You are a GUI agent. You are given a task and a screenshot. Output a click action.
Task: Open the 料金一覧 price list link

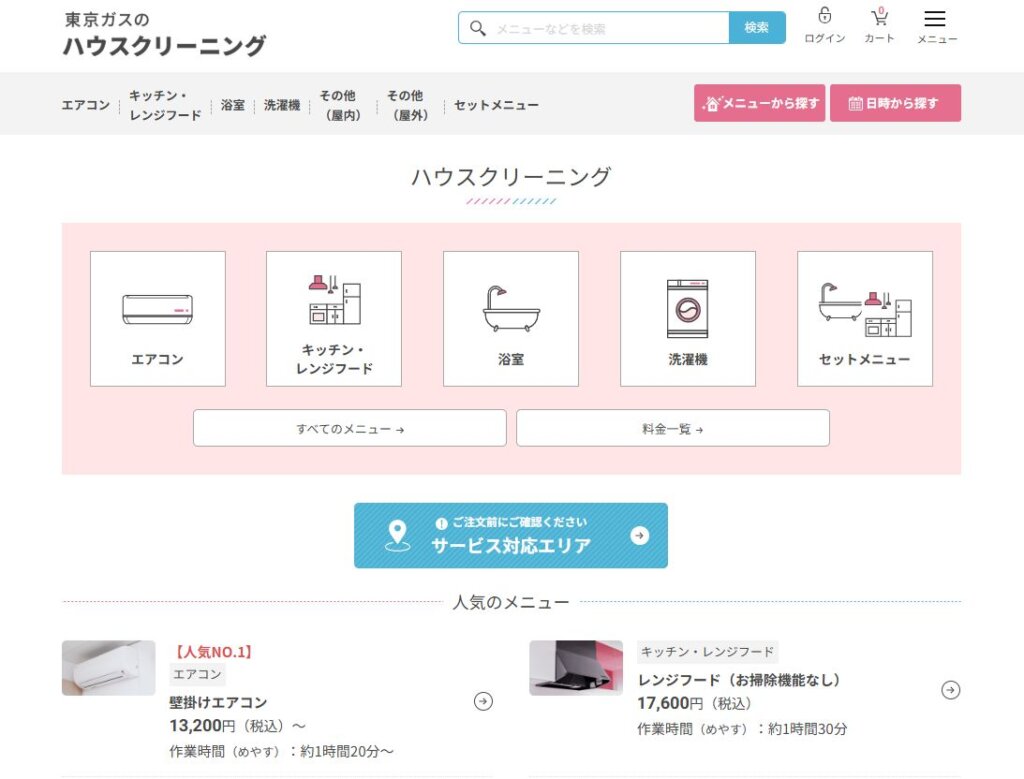coord(672,427)
